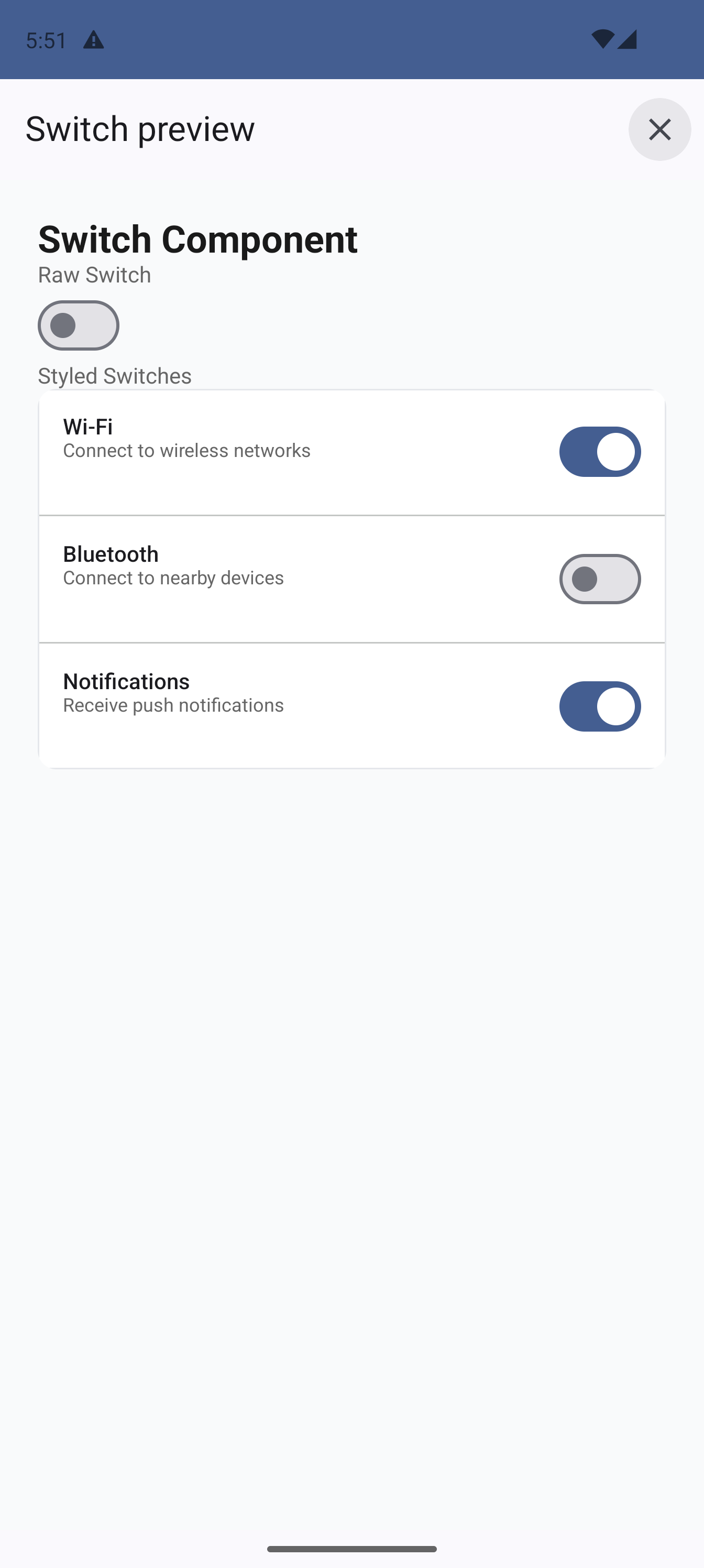Turn off the Wi-Fi switch
The image size is (704, 1568).
(599, 452)
